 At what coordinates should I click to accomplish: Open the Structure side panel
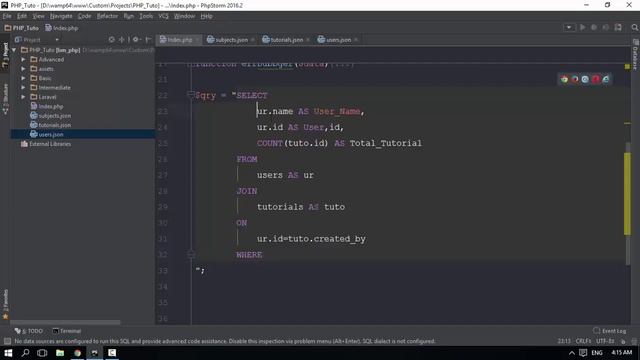click(5, 99)
